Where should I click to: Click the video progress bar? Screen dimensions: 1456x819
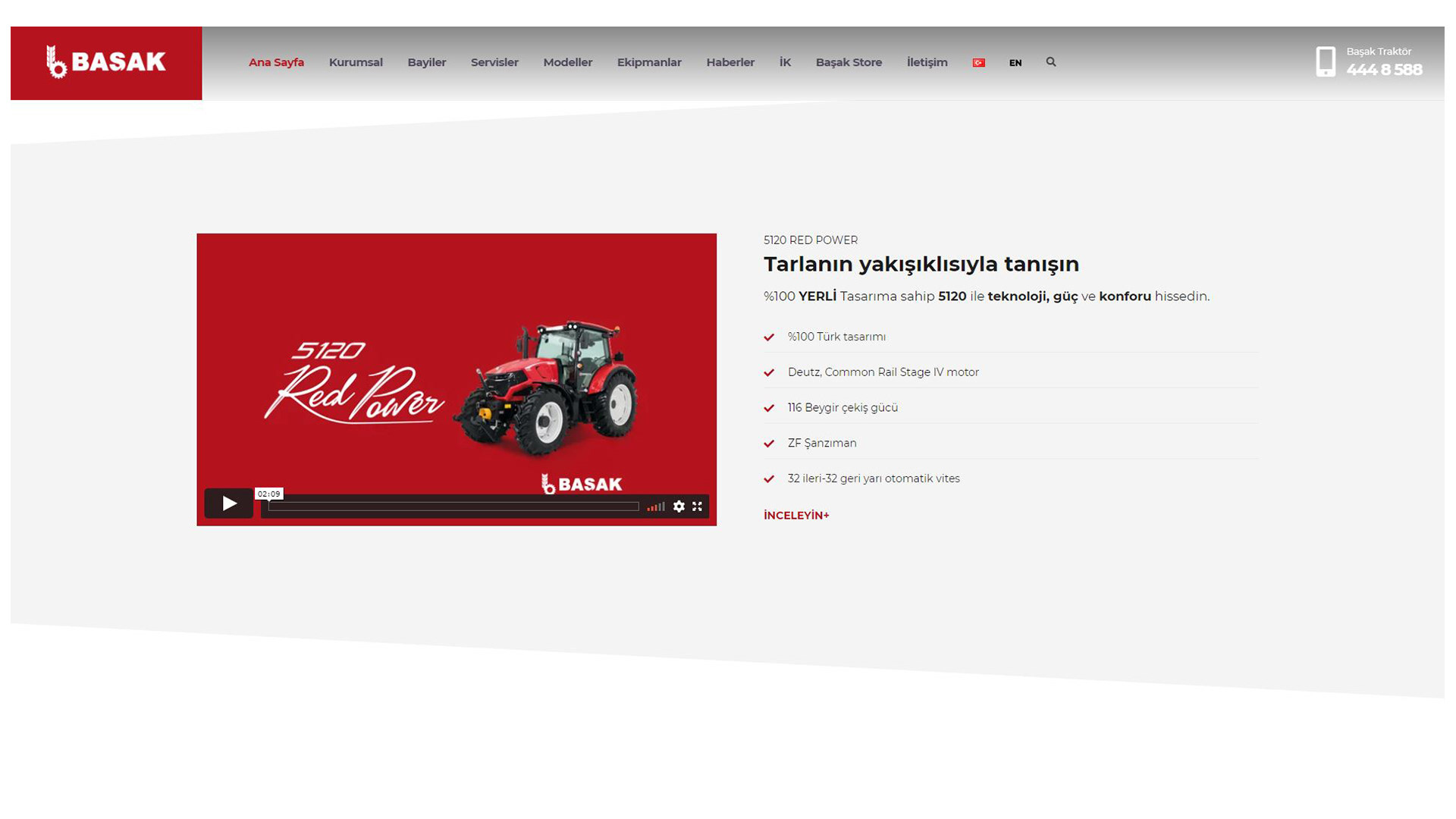(453, 507)
